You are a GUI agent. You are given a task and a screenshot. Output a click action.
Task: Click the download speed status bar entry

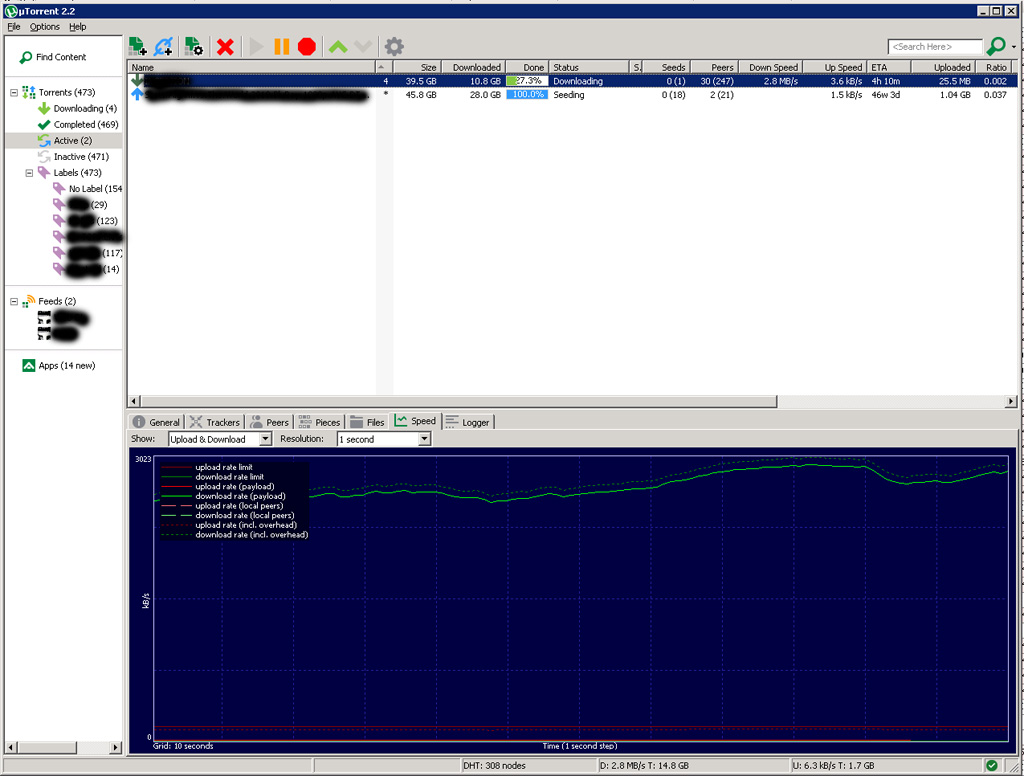tap(644, 766)
